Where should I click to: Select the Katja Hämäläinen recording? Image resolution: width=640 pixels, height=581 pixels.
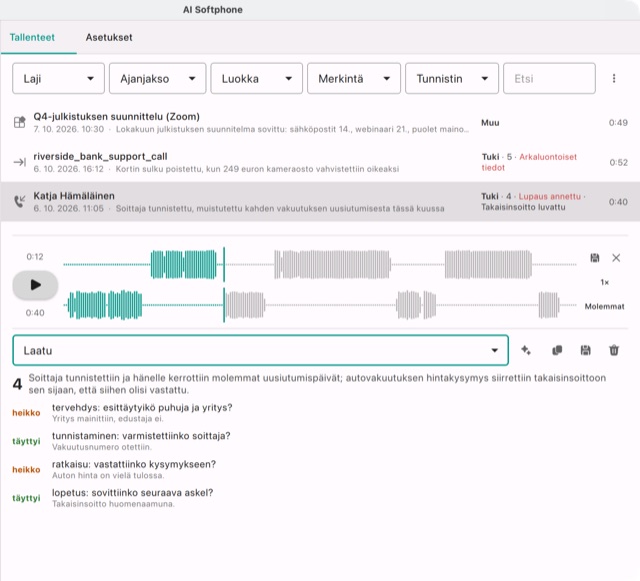(x=320, y=202)
